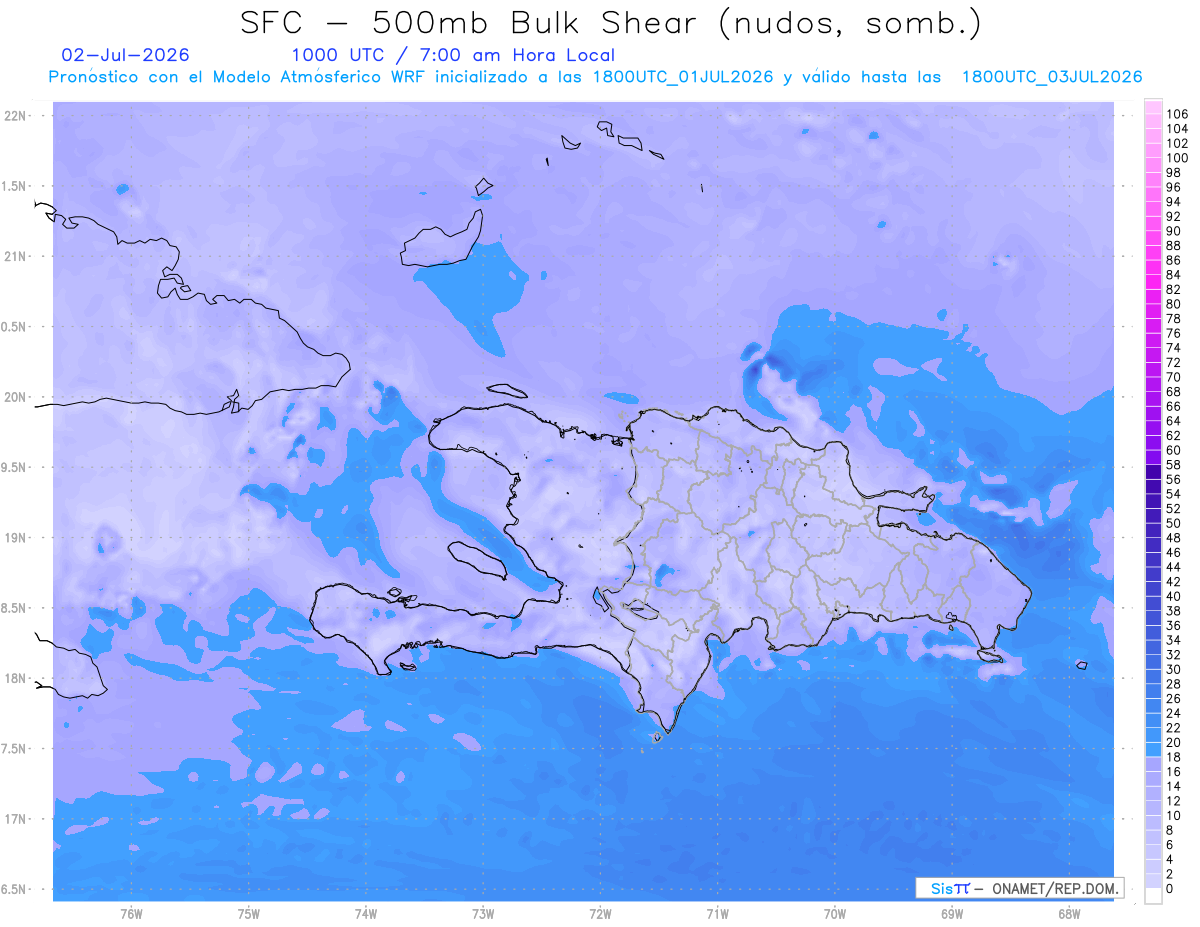Click the '69W' longitude label
Image resolution: width=1200 pixels, height=927 pixels.
tap(952, 913)
